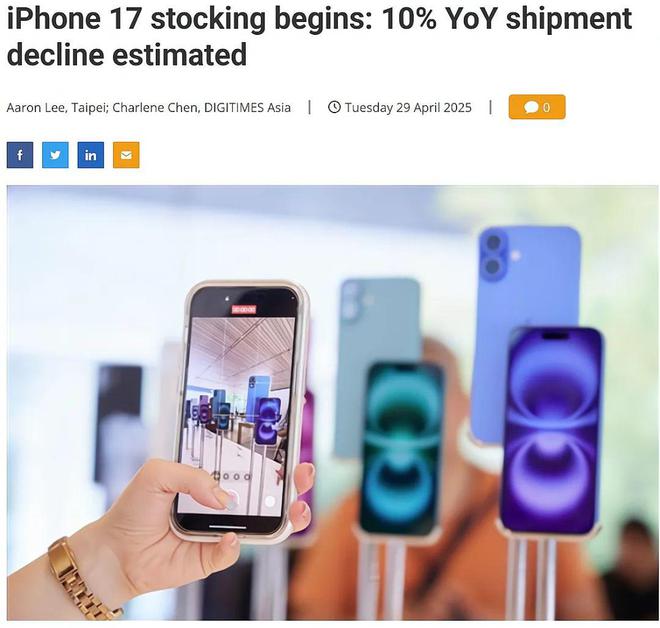Image resolution: width=660 pixels, height=628 pixels.
Task: Open the article's main photo
Action: [333, 403]
